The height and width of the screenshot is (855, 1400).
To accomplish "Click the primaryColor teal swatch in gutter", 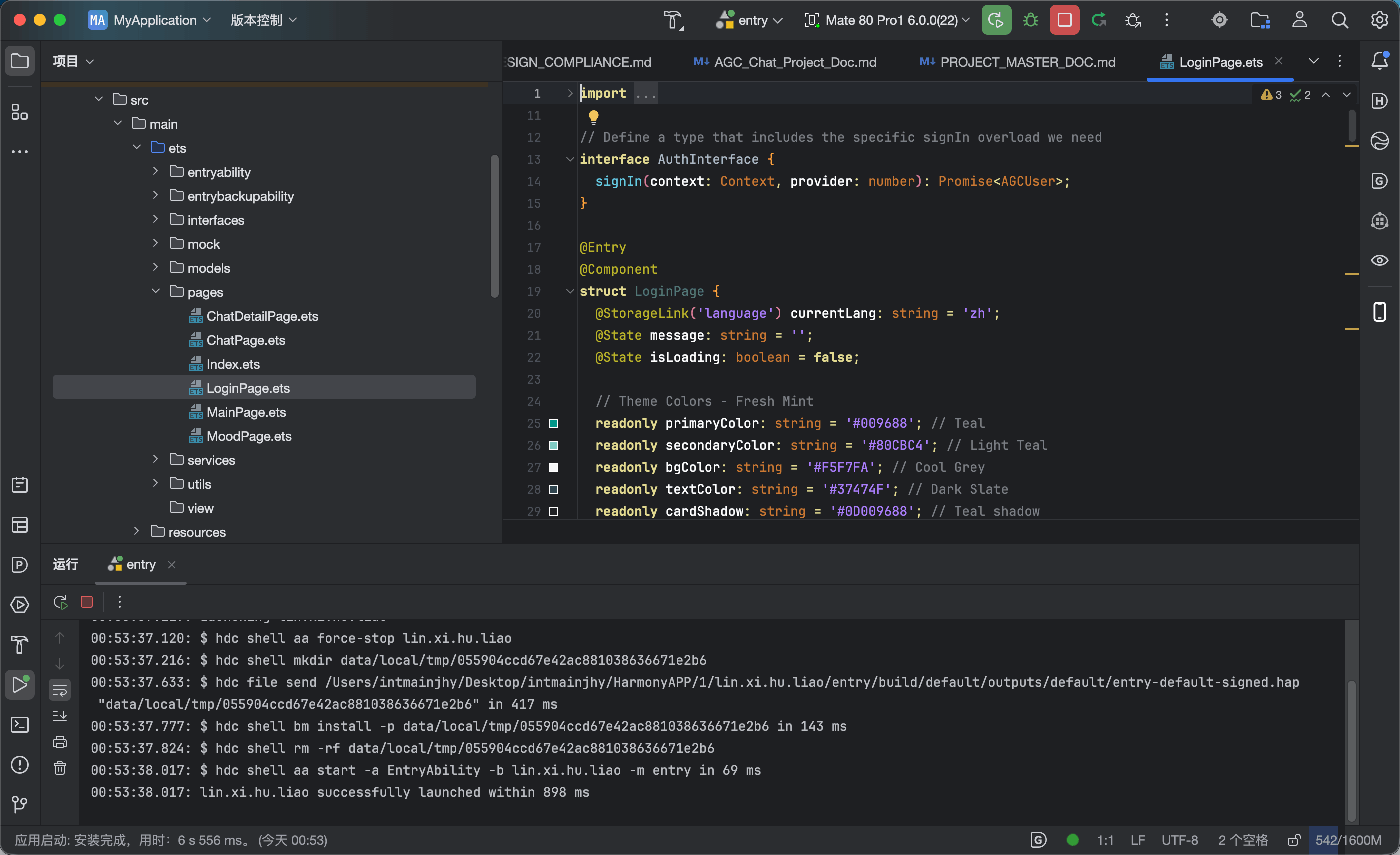I will coord(554,424).
